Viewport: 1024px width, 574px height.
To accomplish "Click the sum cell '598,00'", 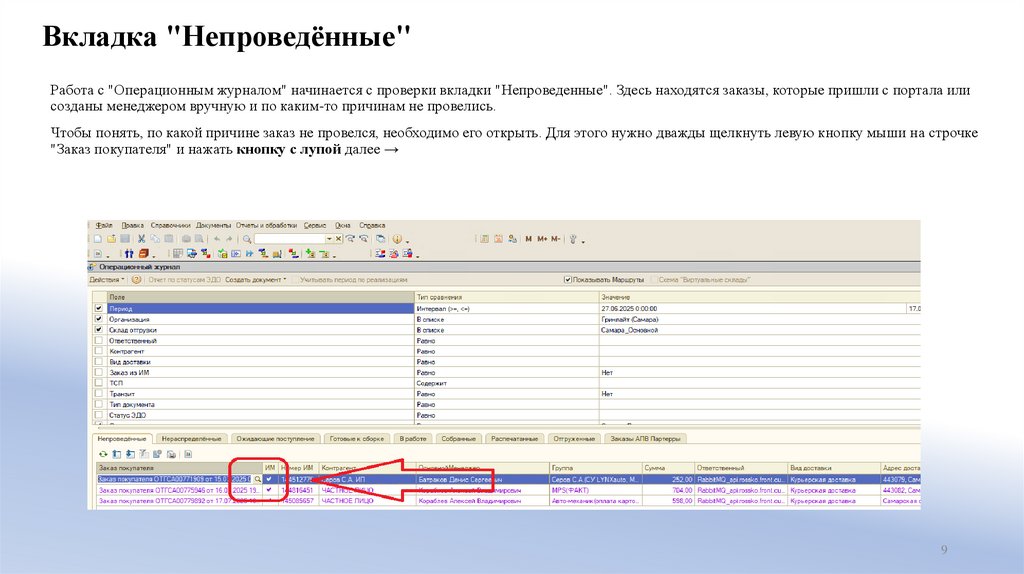I will pos(667,501).
